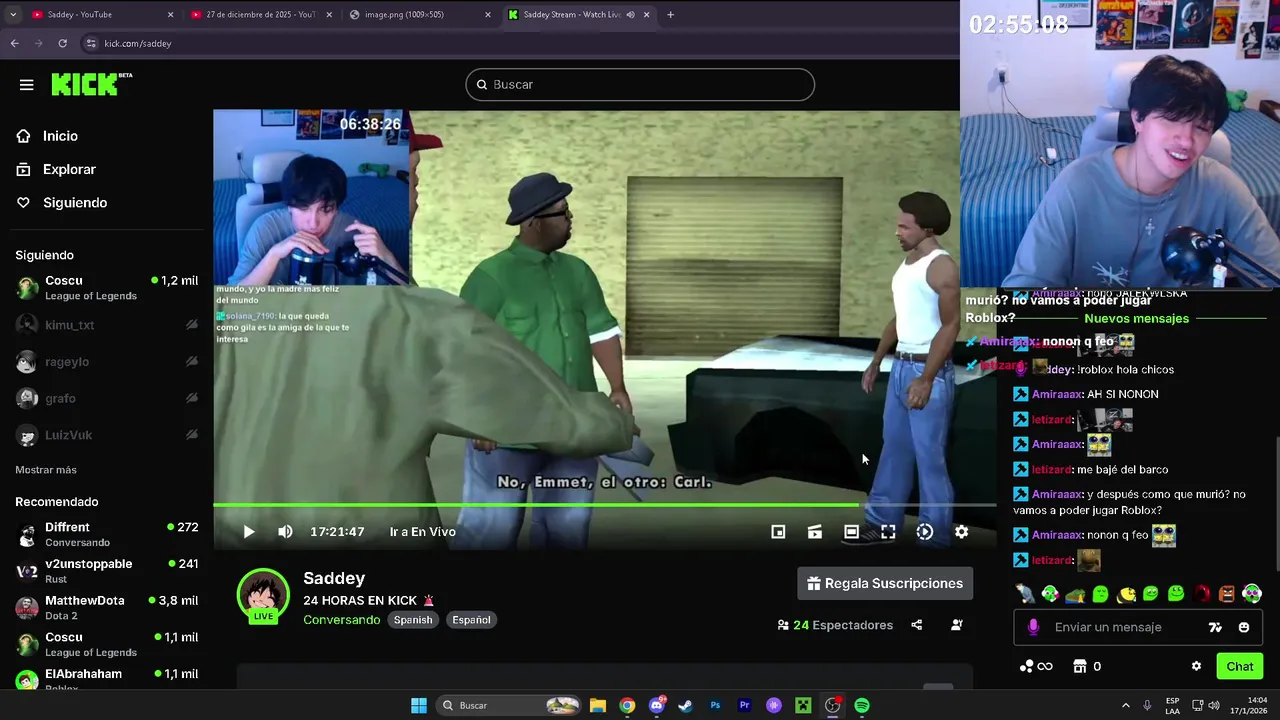Open chat settings gear
This screenshot has height=720, width=1280.
click(1196, 666)
